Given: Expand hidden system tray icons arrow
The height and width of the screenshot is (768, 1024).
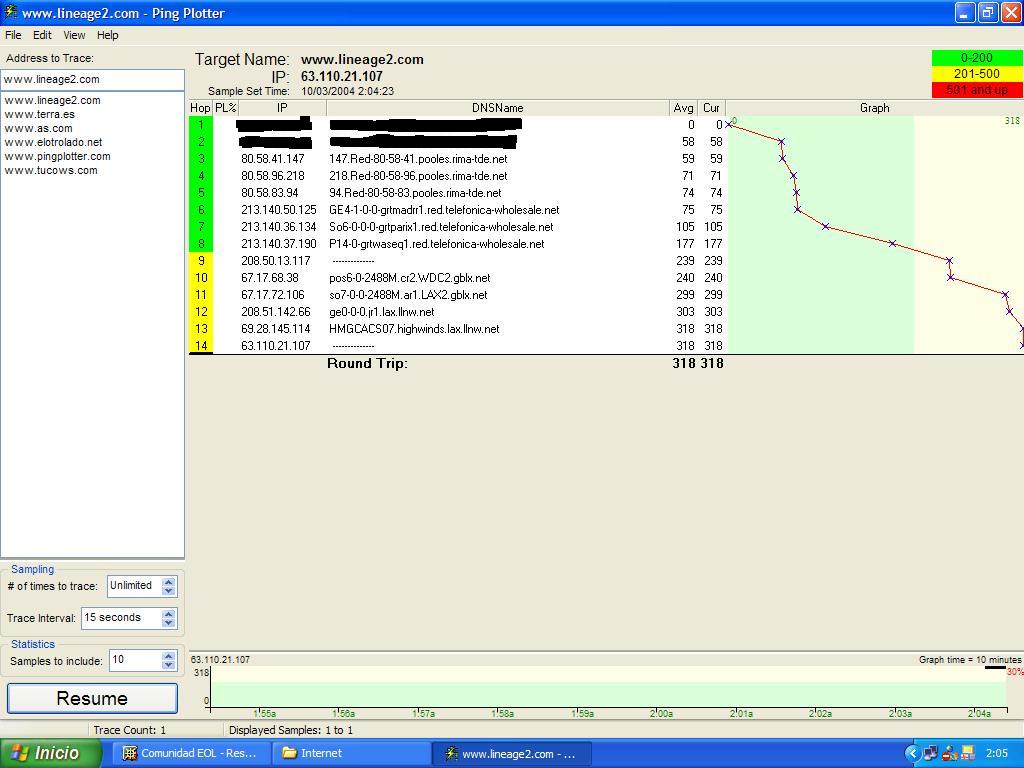Looking at the screenshot, I should click(x=912, y=754).
